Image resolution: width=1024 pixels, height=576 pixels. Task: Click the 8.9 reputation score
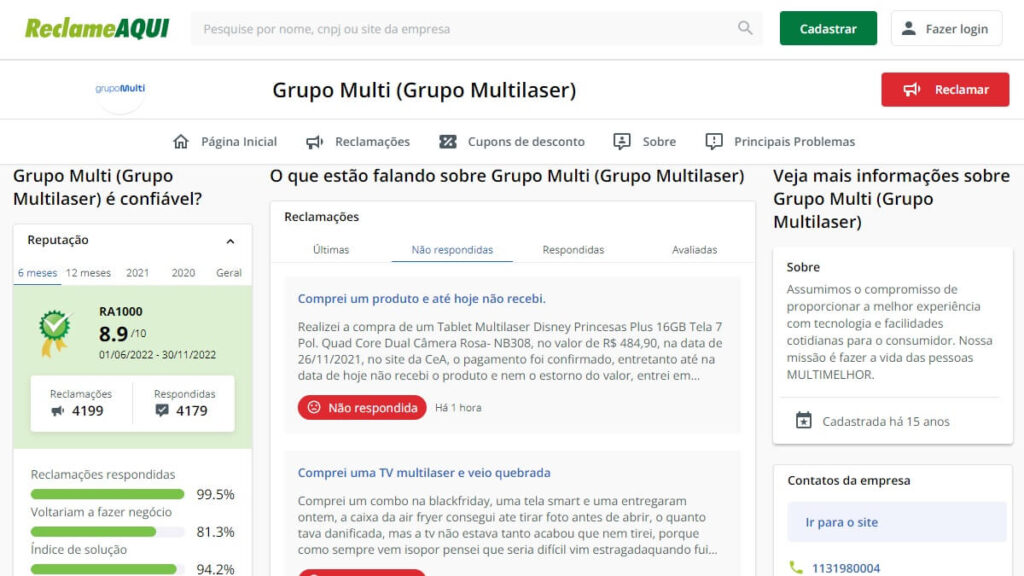click(114, 334)
